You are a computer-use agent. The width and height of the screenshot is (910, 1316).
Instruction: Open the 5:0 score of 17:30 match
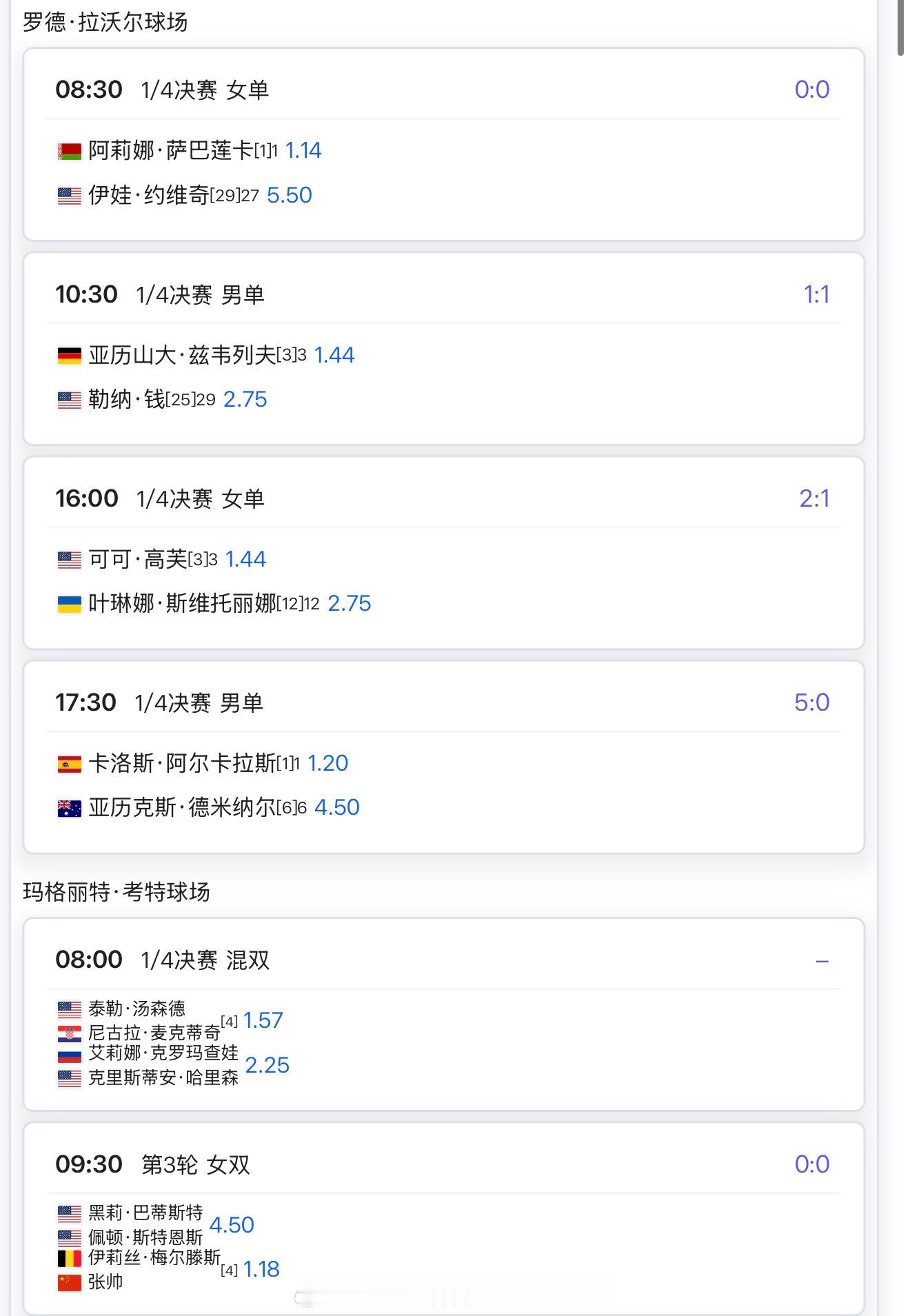click(811, 702)
